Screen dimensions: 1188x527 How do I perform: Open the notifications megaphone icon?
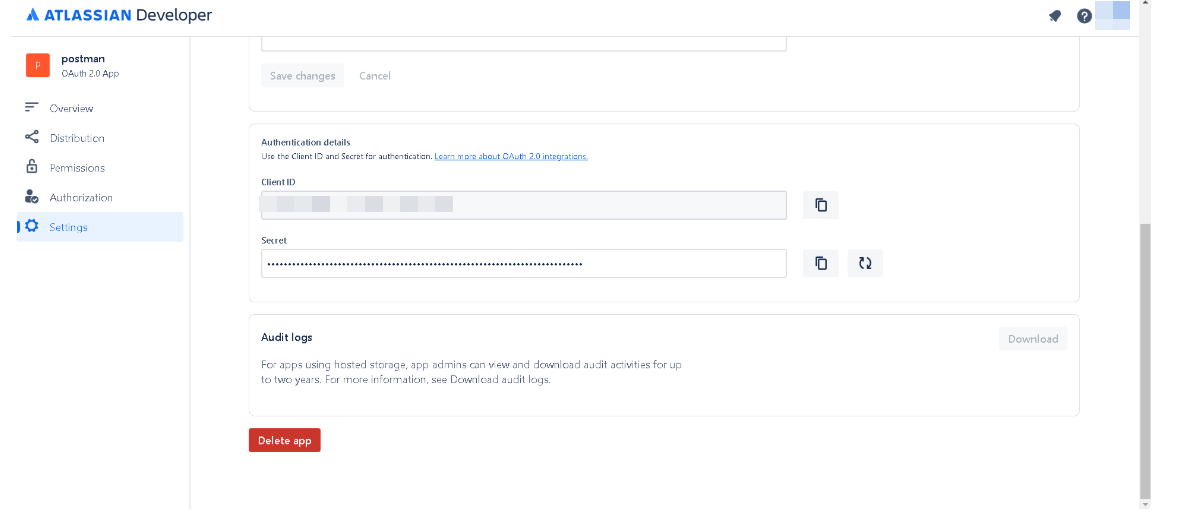coord(1054,16)
